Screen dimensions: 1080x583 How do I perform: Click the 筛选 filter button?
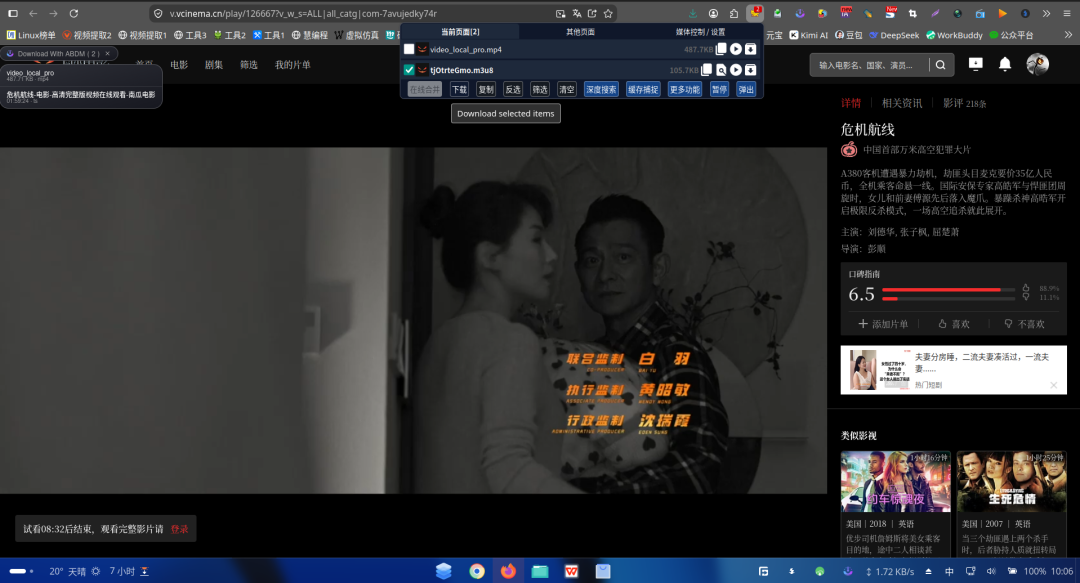(540, 90)
